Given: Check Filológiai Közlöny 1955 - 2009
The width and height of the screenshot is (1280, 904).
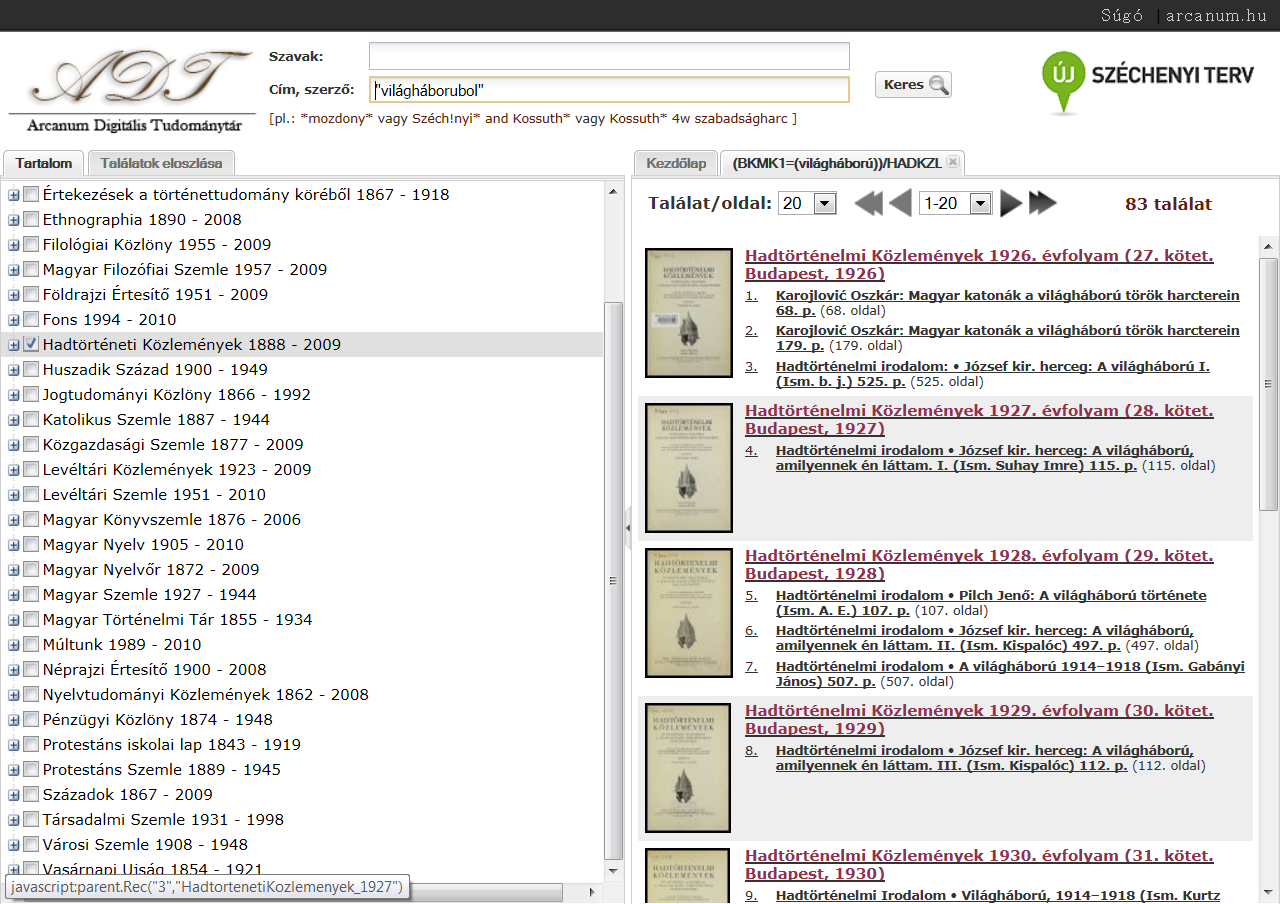Looking at the screenshot, I should tap(31, 244).
